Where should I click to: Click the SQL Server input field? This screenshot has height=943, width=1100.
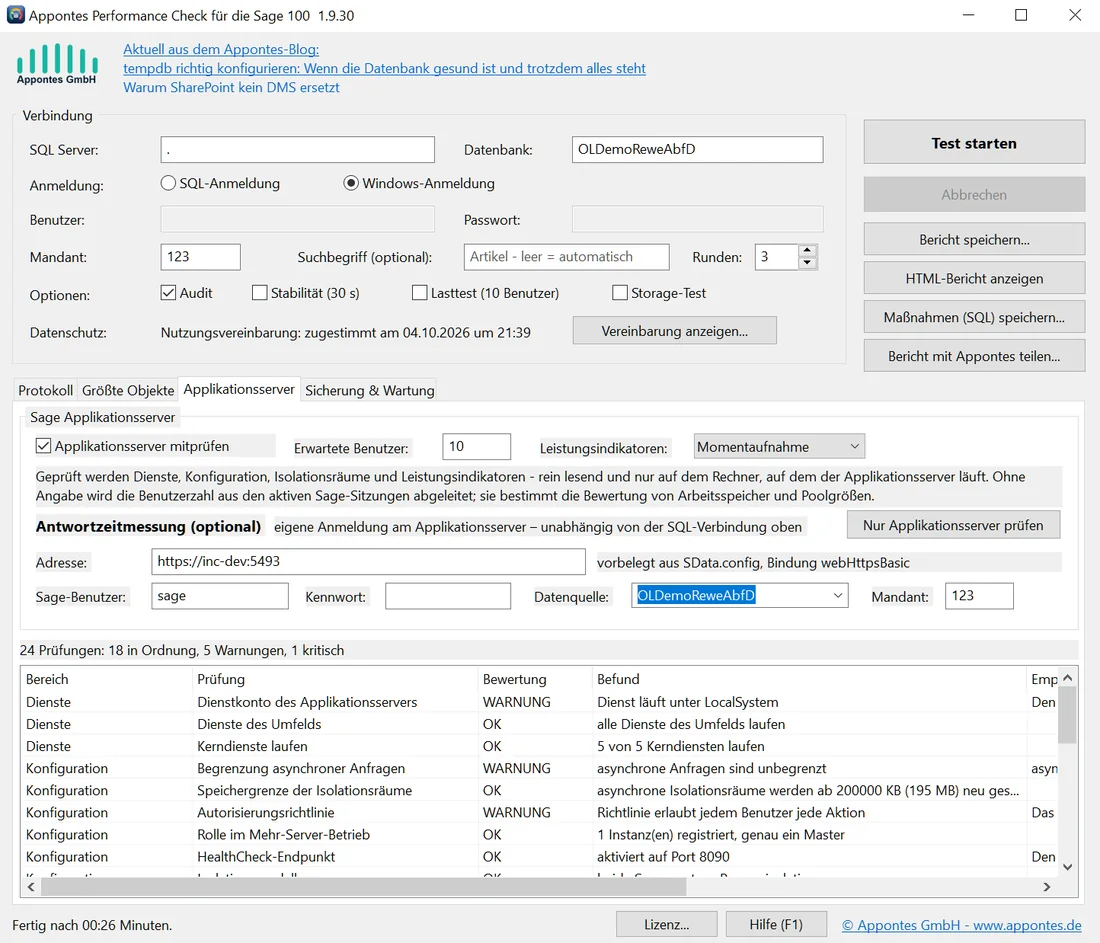[297, 149]
